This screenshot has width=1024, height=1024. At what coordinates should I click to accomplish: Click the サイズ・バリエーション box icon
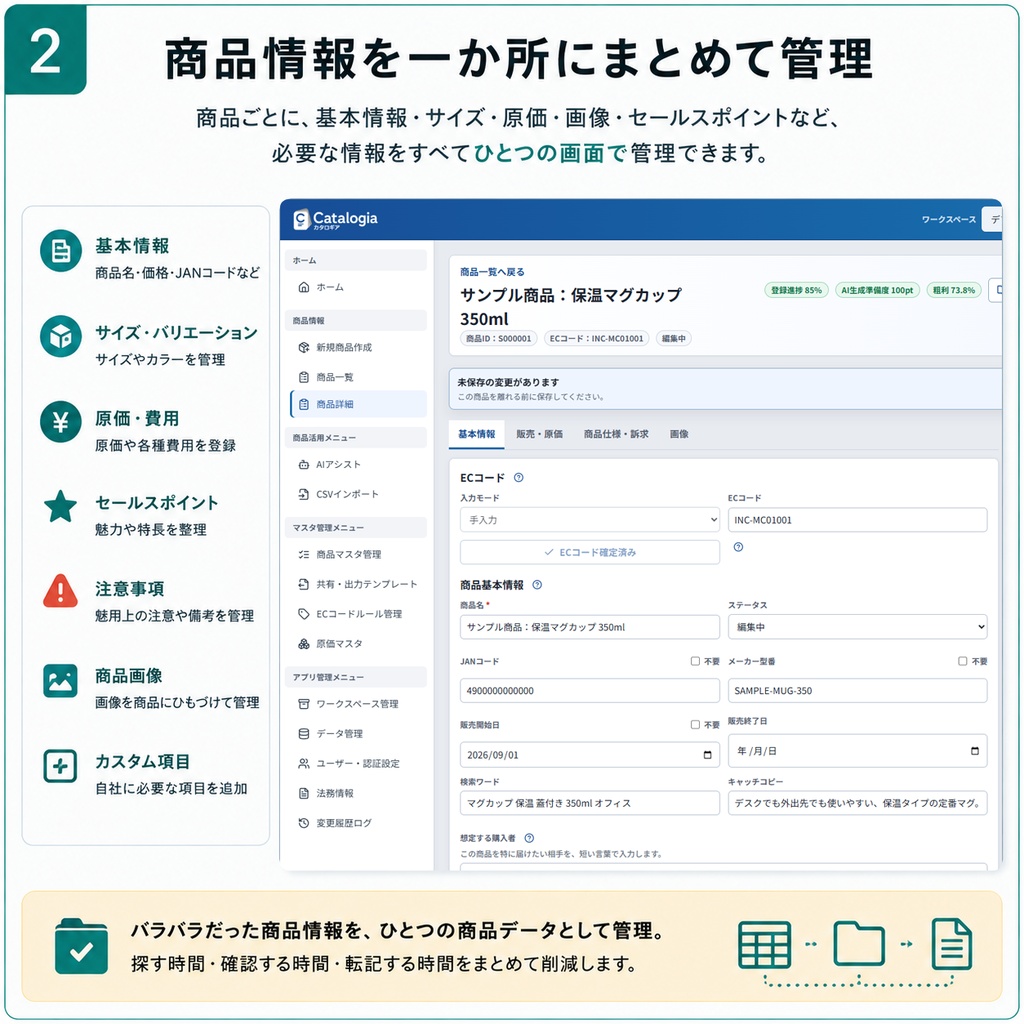(x=61, y=336)
